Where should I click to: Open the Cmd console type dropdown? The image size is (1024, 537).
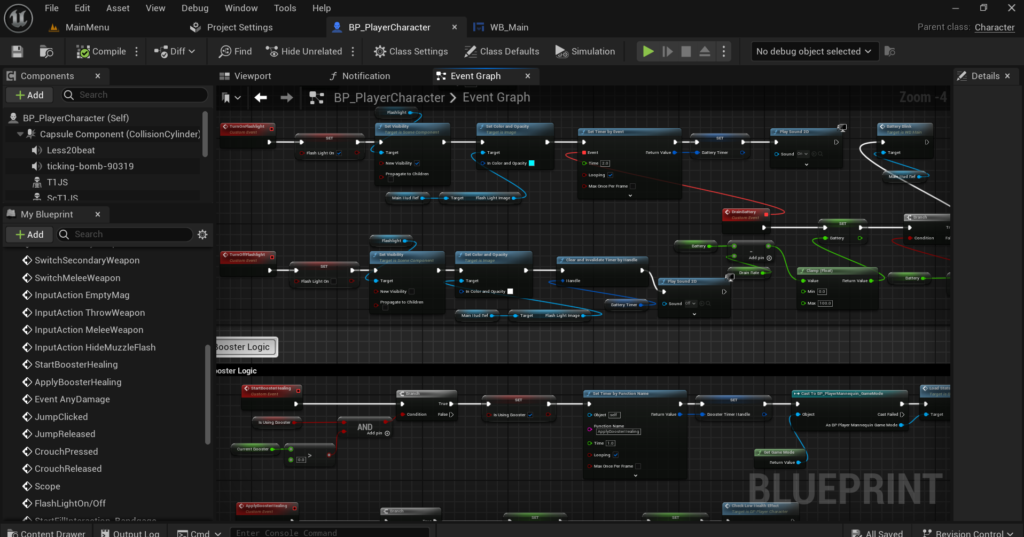point(199,532)
